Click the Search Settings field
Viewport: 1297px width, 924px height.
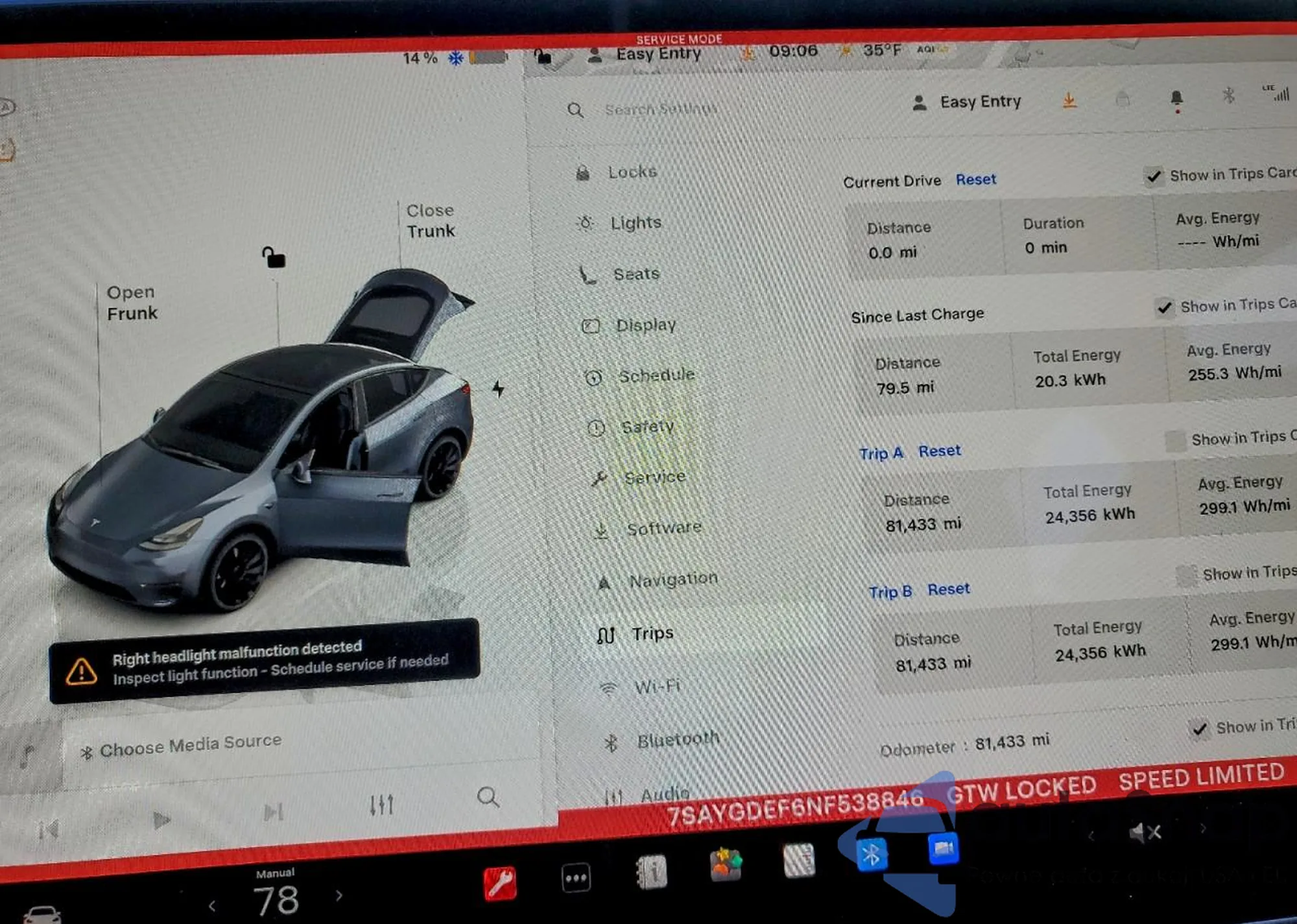(660, 109)
